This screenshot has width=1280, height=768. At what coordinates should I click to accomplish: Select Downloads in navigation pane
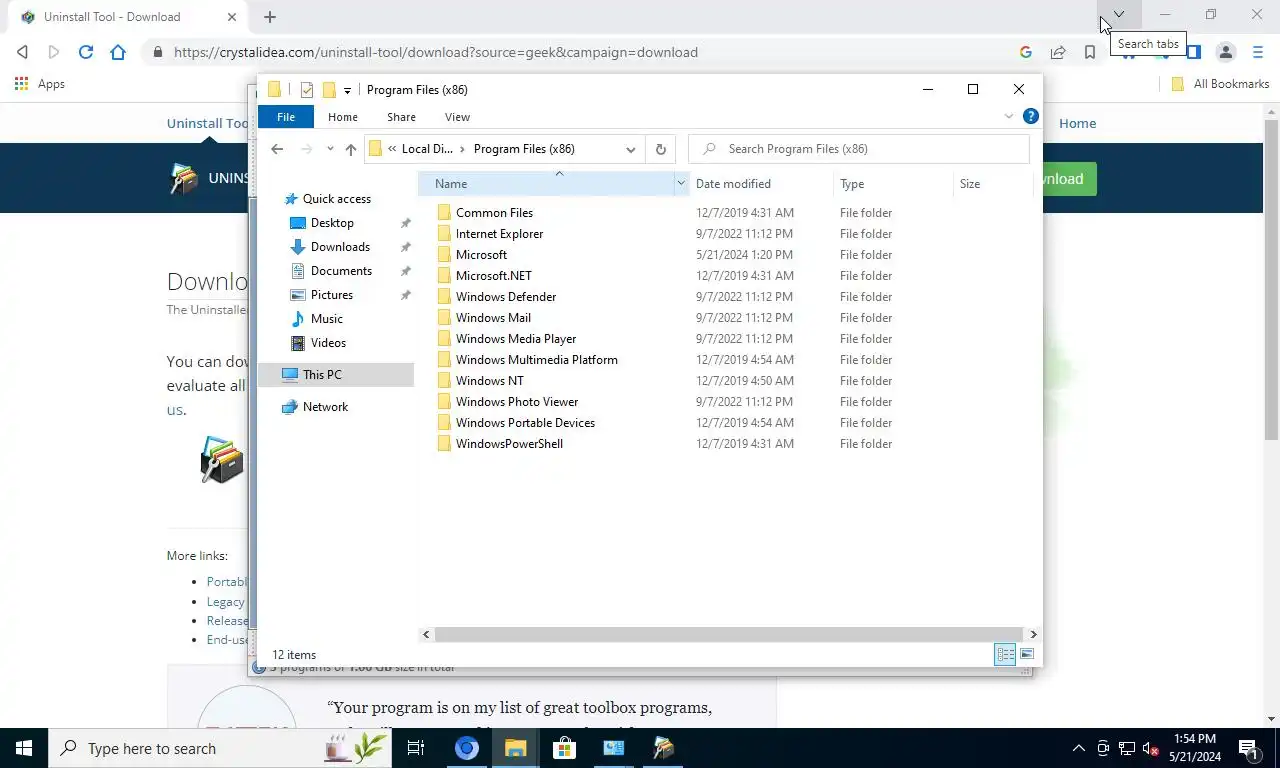[x=340, y=247]
